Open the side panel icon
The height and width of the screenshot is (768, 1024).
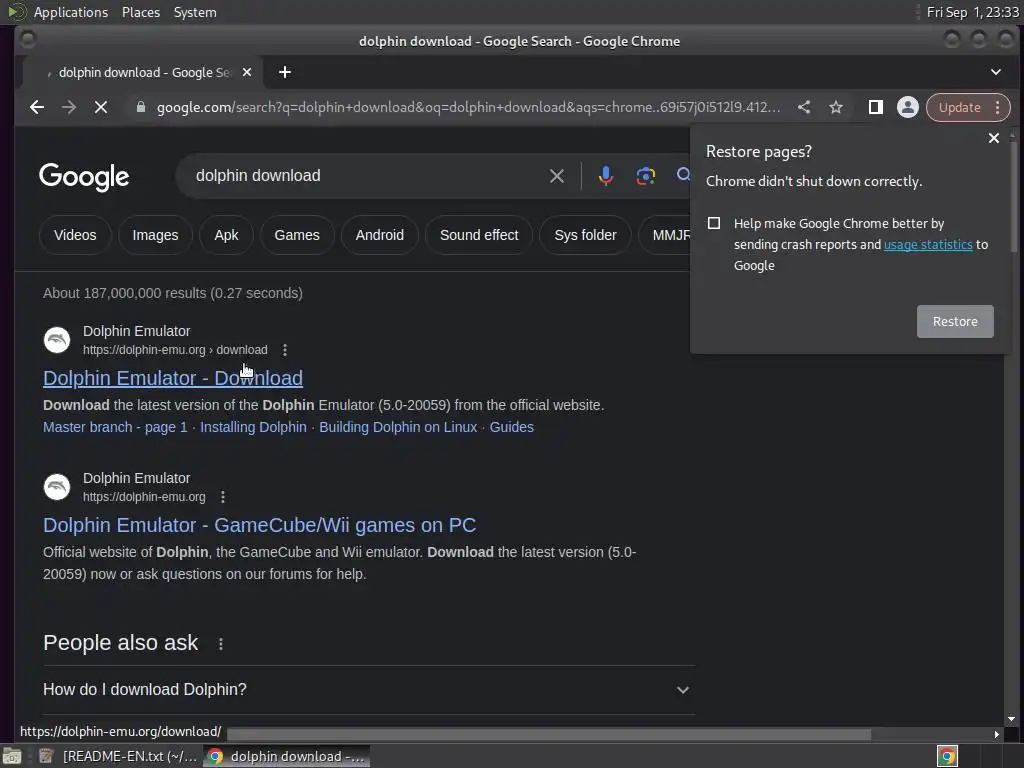(x=876, y=107)
